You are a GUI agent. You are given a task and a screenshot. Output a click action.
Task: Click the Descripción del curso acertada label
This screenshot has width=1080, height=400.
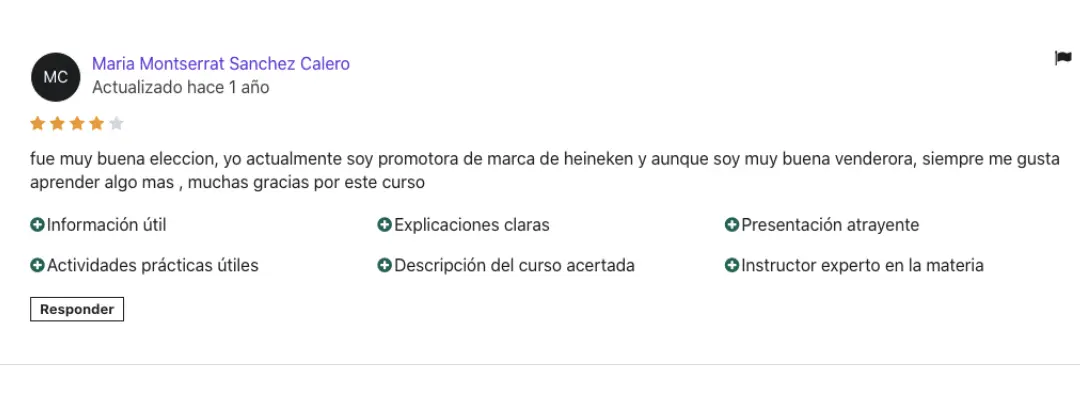(x=515, y=265)
